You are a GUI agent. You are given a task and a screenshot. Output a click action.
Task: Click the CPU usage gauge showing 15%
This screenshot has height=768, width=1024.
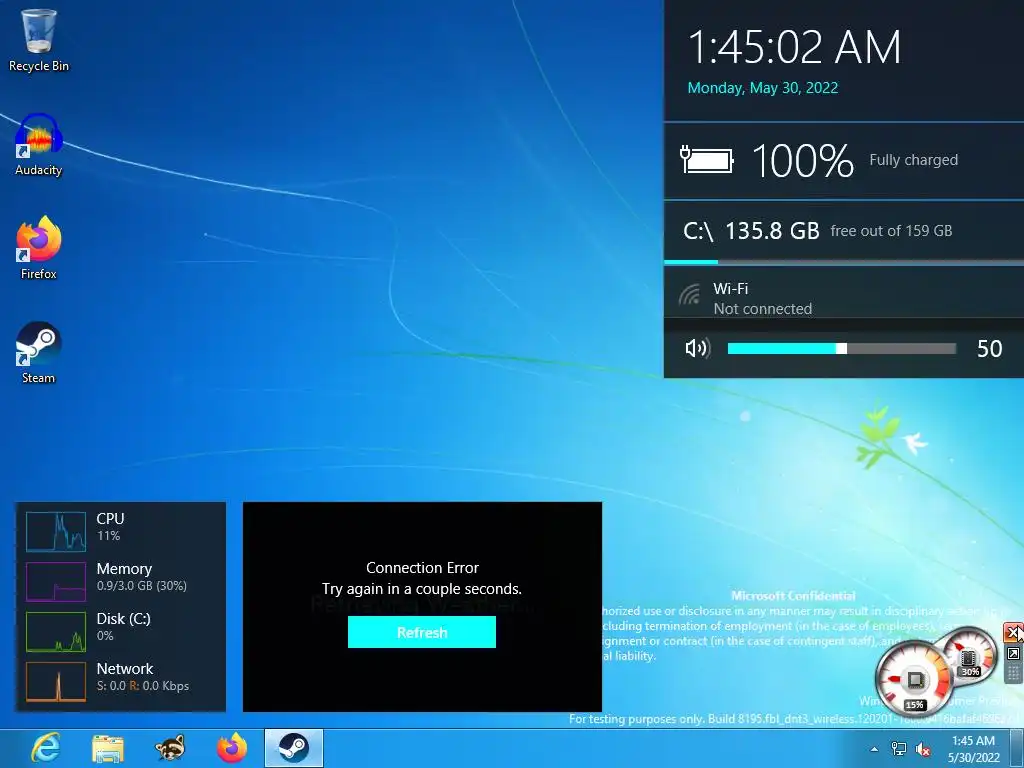click(914, 680)
